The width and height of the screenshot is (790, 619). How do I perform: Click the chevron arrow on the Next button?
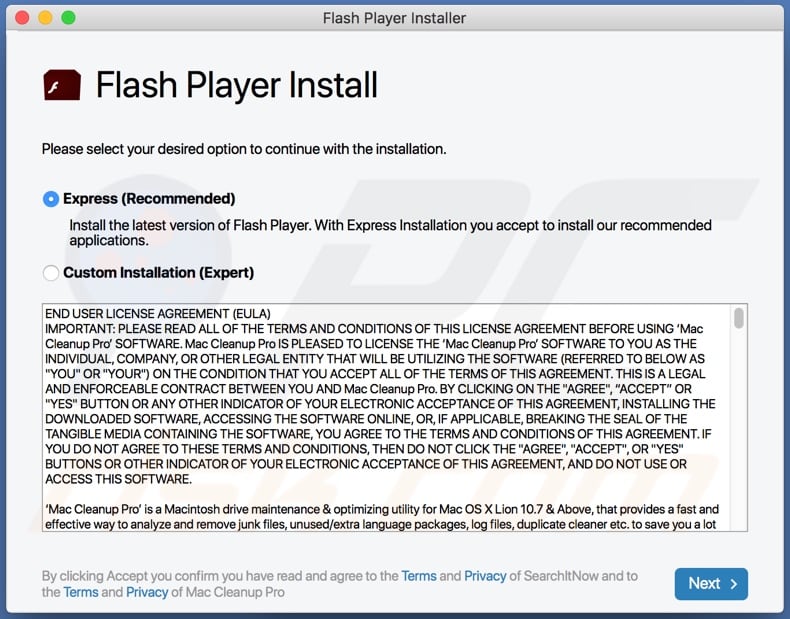tap(733, 583)
